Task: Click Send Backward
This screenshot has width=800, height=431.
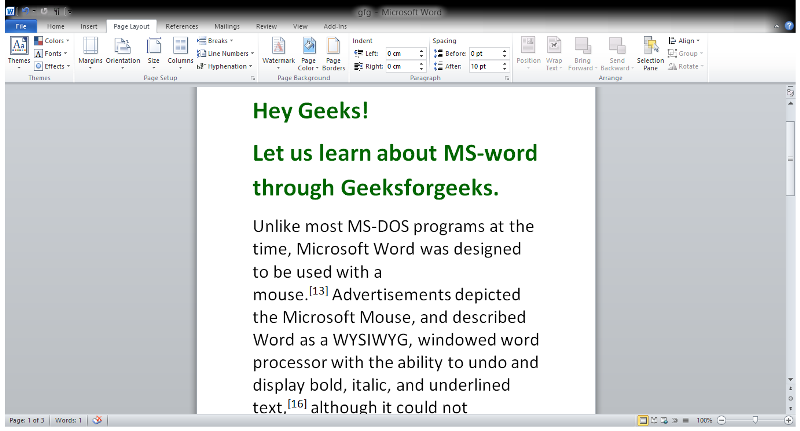Action: [x=617, y=53]
